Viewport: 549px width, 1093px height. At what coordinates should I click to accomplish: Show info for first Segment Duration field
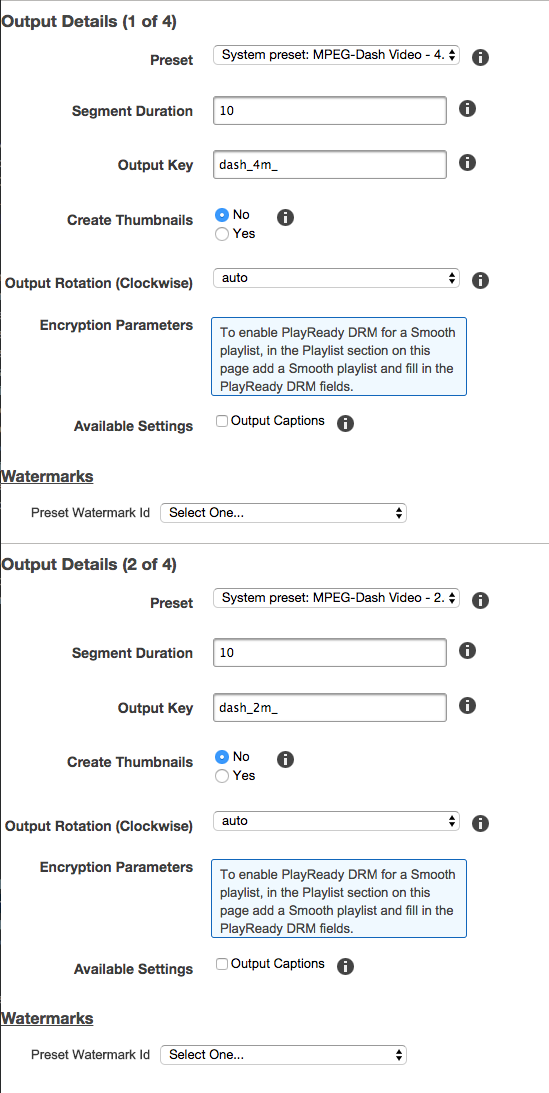(x=467, y=109)
